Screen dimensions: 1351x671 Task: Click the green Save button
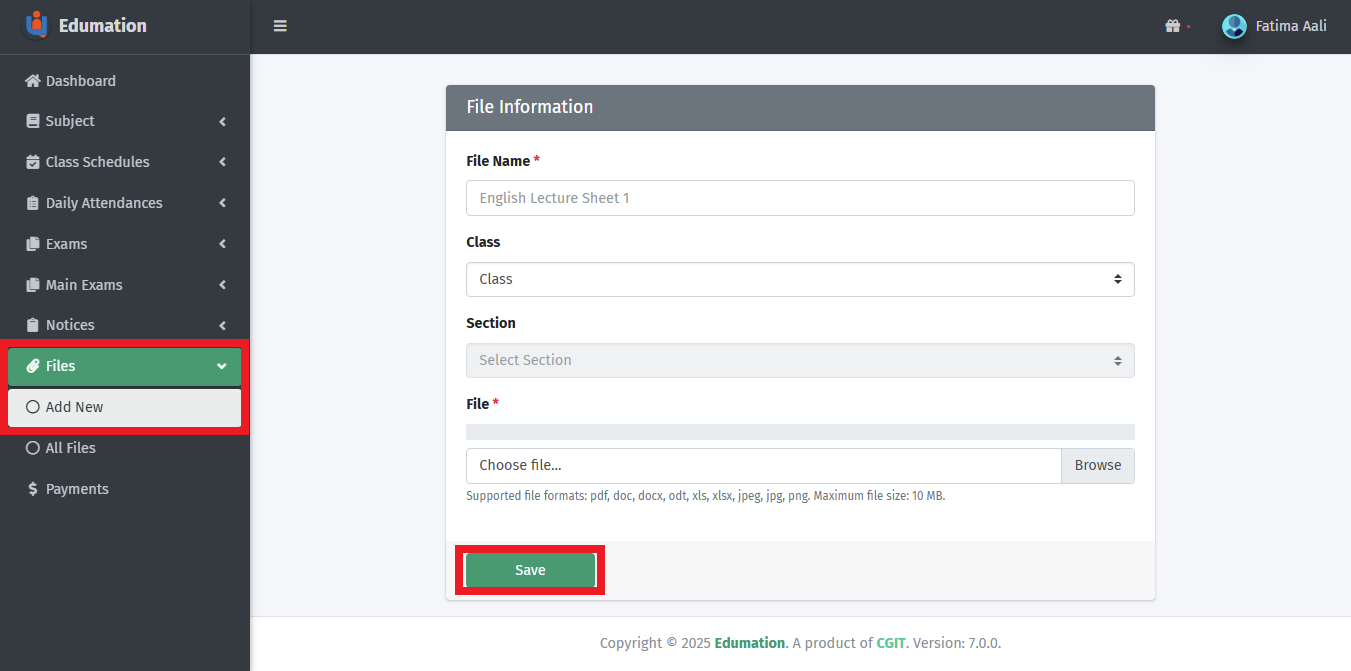(530, 570)
